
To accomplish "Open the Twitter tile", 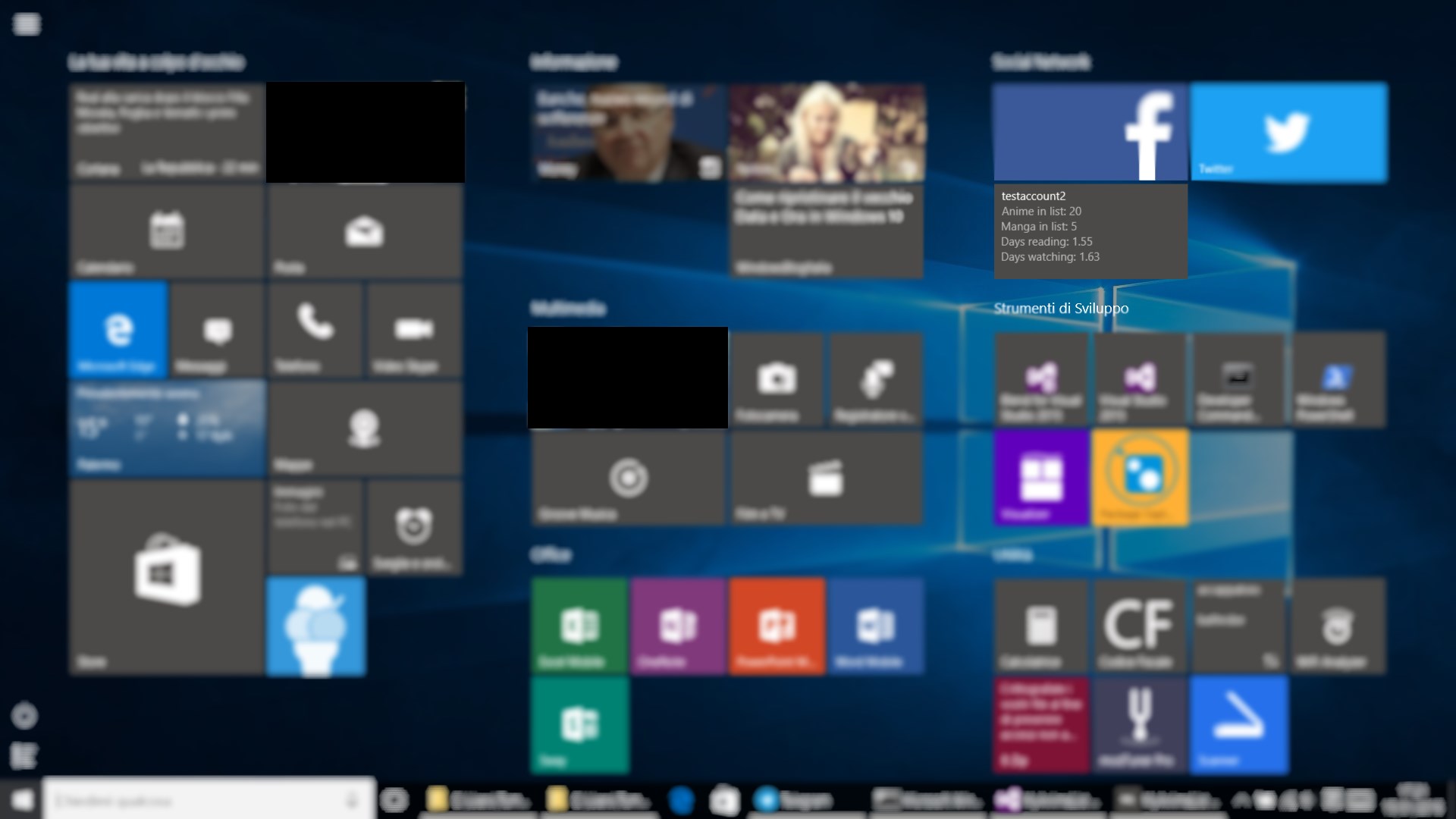I will (1288, 132).
